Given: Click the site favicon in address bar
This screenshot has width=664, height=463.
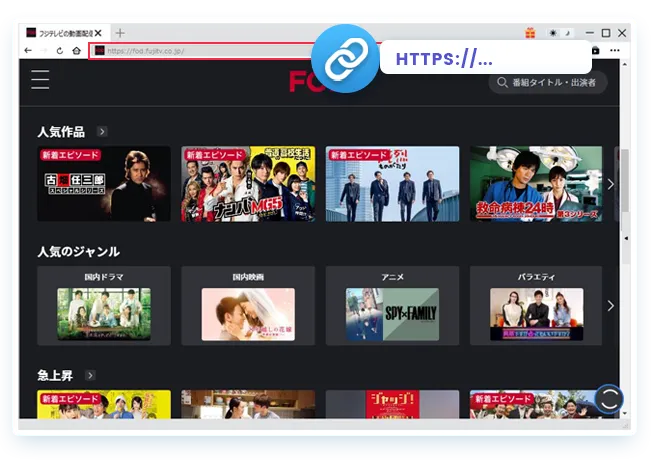Looking at the screenshot, I should coord(100,51).
